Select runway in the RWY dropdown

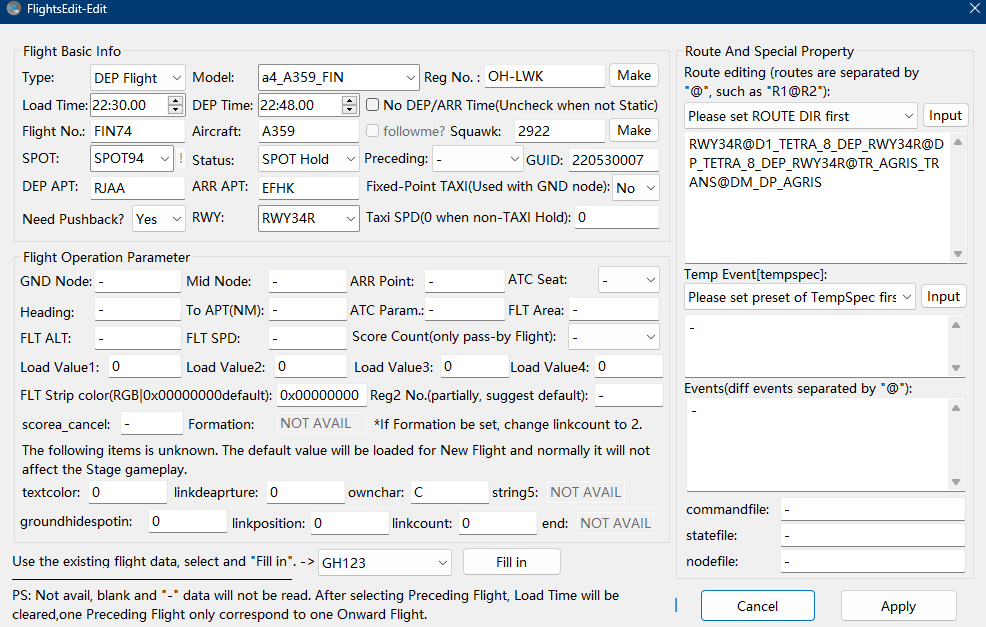(308, 218)
